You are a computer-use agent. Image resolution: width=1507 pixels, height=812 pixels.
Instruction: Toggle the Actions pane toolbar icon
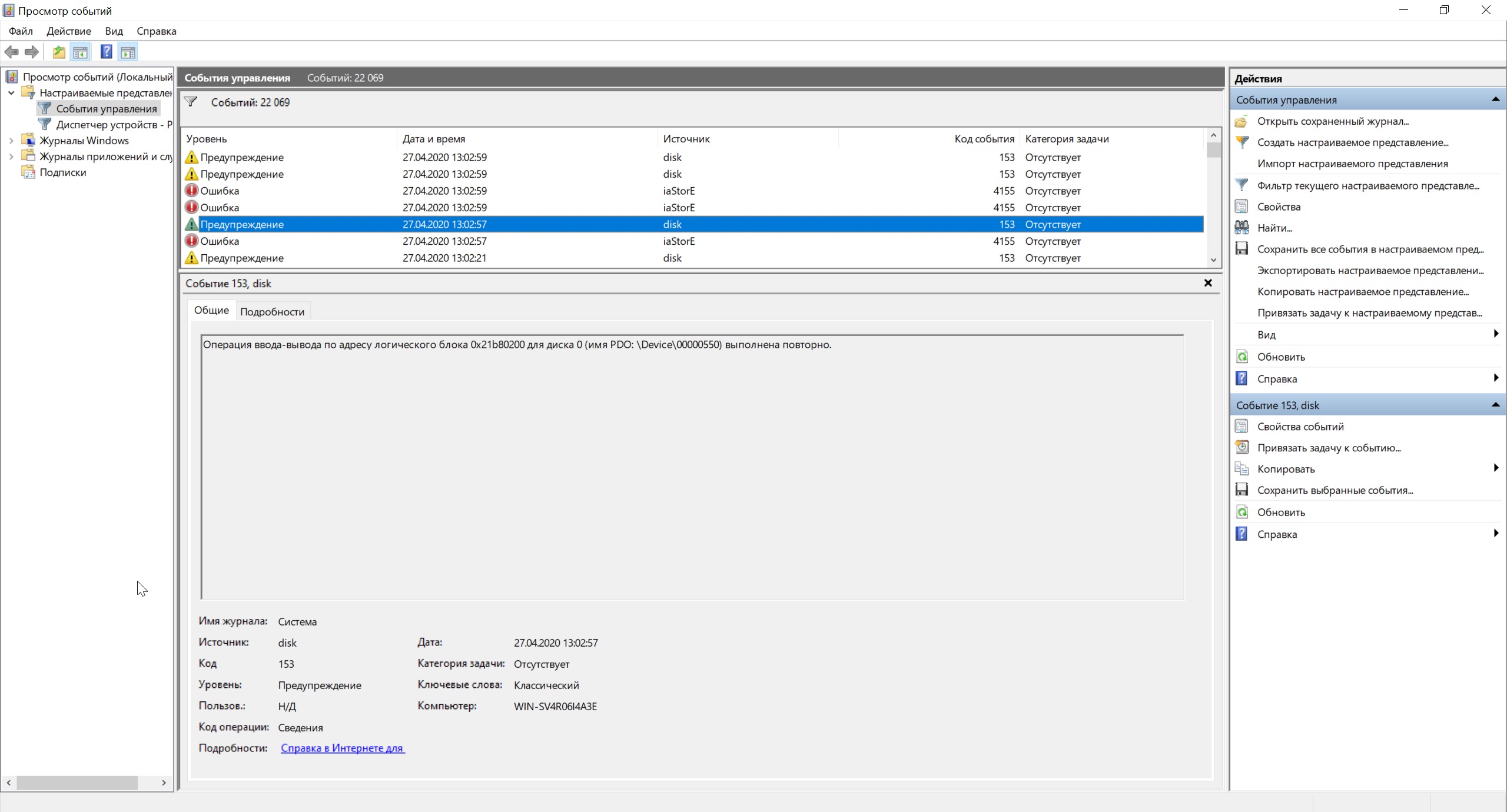(x=128, y=52)
